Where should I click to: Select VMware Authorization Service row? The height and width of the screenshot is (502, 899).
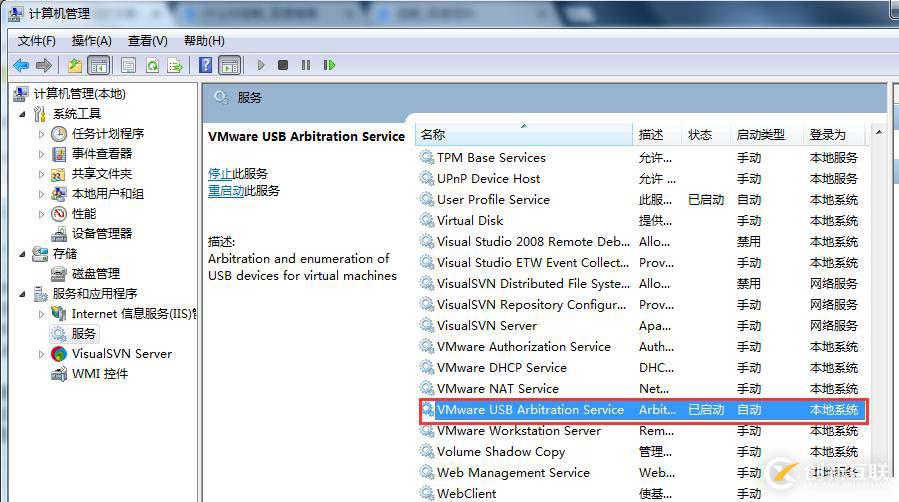coord(642,347)
